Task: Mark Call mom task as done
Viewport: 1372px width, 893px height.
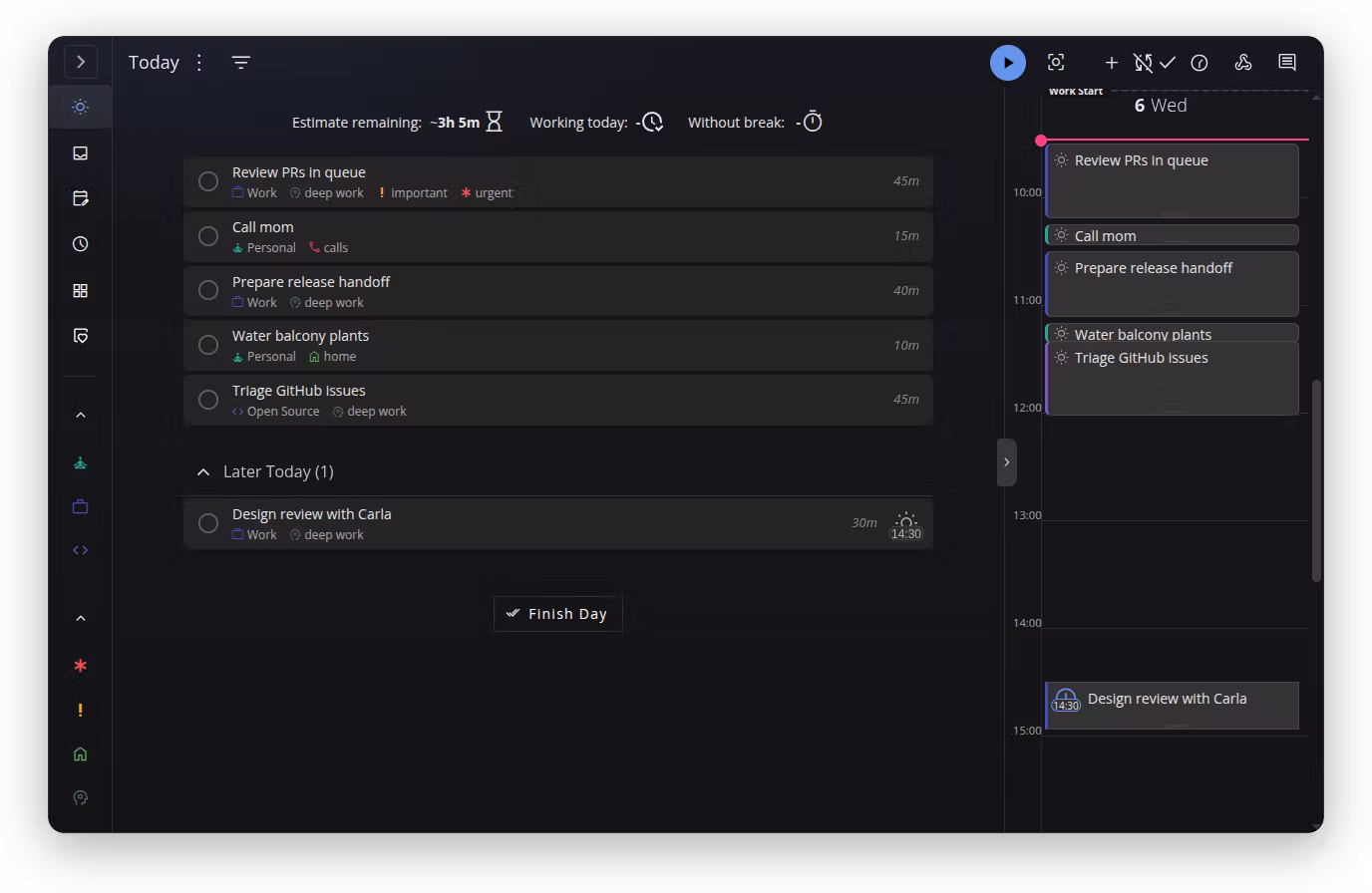Action: tap(208, 236)
